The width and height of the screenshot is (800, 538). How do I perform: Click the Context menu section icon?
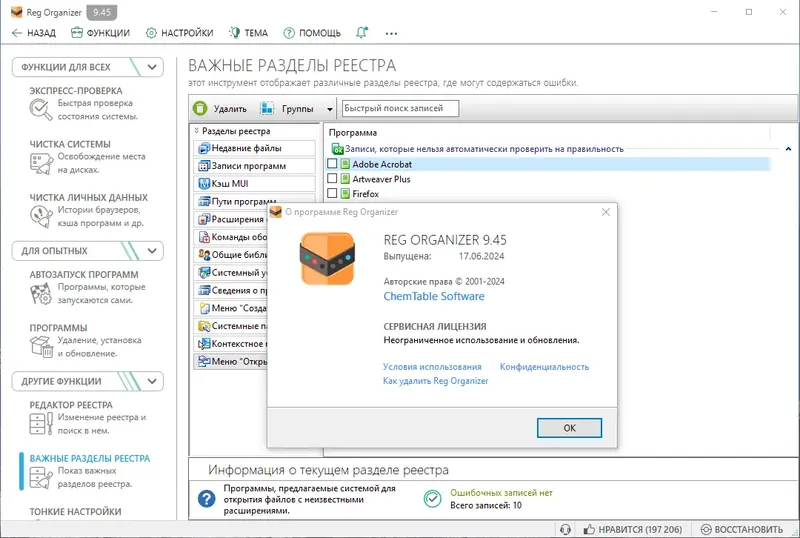[204, 344]
